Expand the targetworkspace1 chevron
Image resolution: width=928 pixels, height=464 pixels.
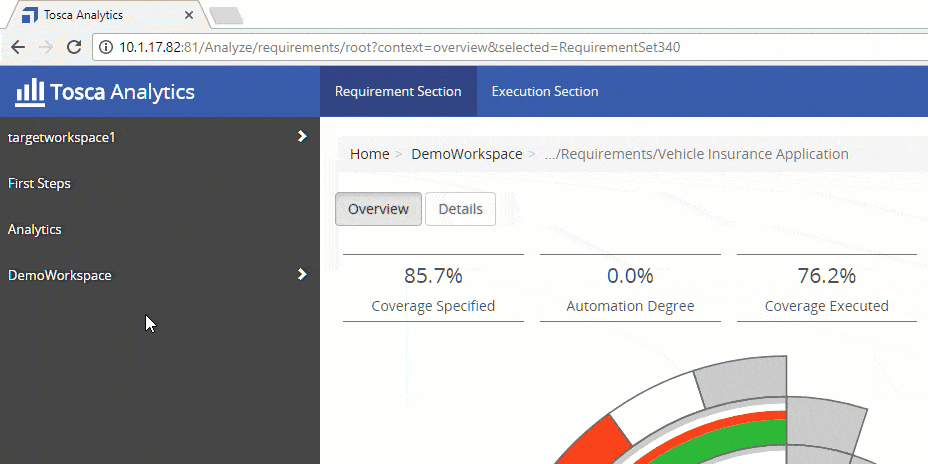(x=302, y=137)
